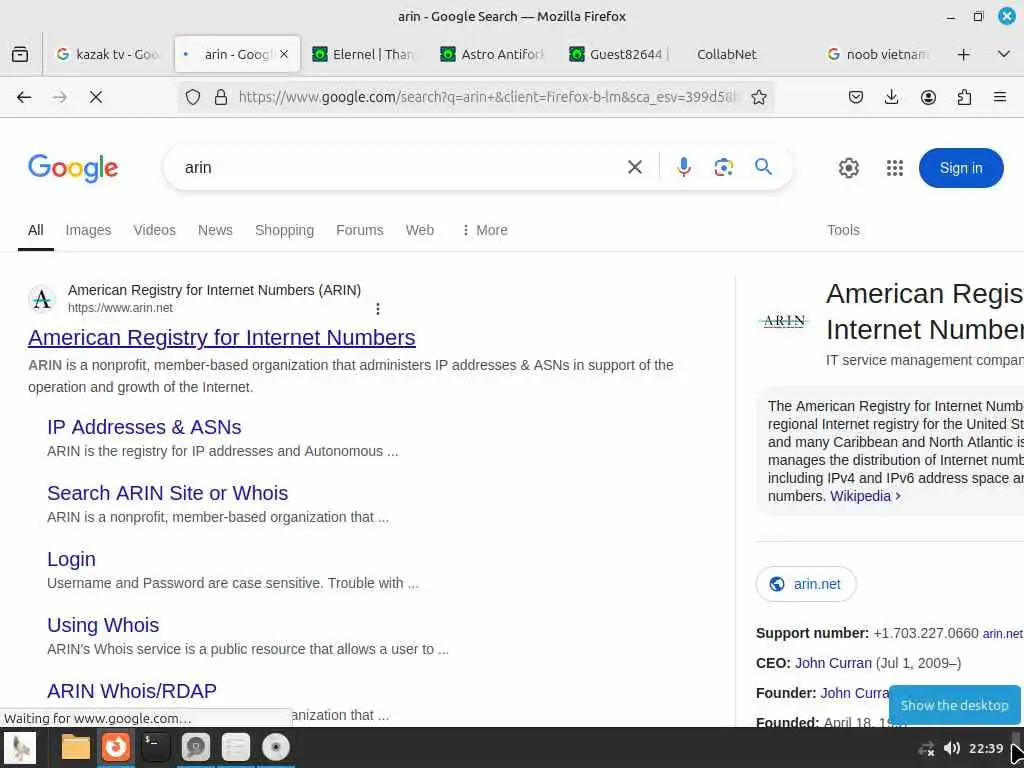Screen dimensions: 1024x768
Task: Expand the list all tabs chevron
Action: (x=1004, y=54)
